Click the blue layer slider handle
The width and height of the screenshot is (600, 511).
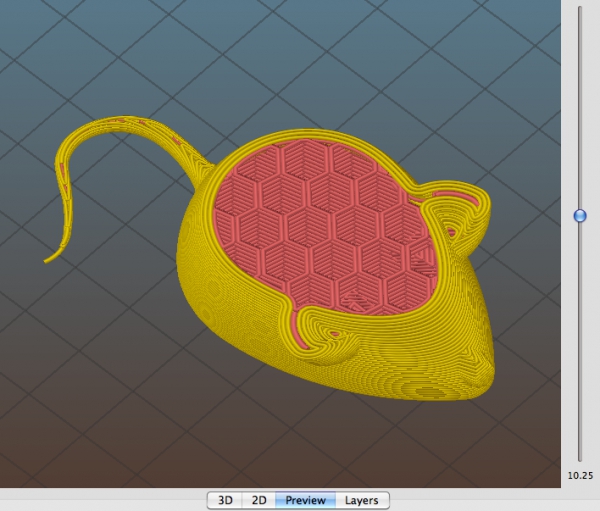pos(580,216)
